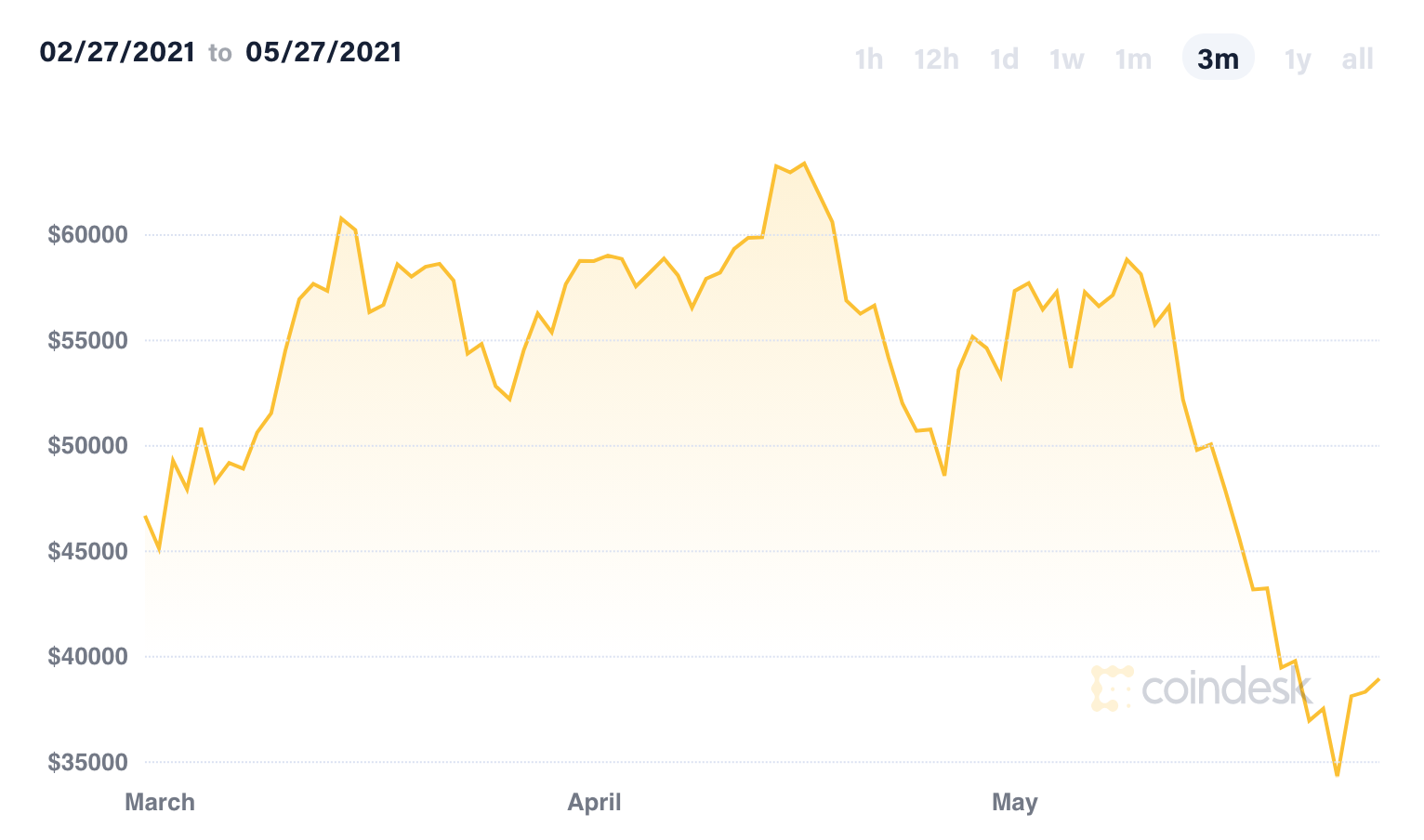1424x840 pixels.
Task: Select the 12h time range
Action: coord(936,59)
